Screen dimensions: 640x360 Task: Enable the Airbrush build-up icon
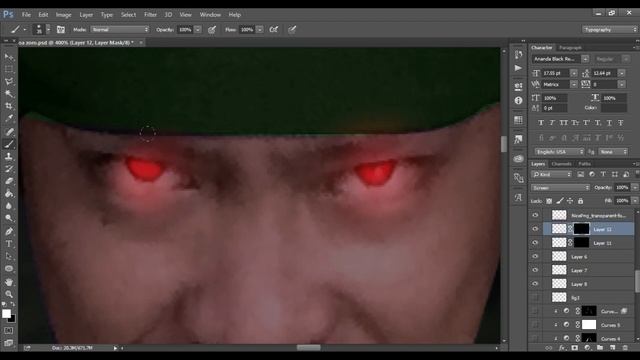pos(274,29)
